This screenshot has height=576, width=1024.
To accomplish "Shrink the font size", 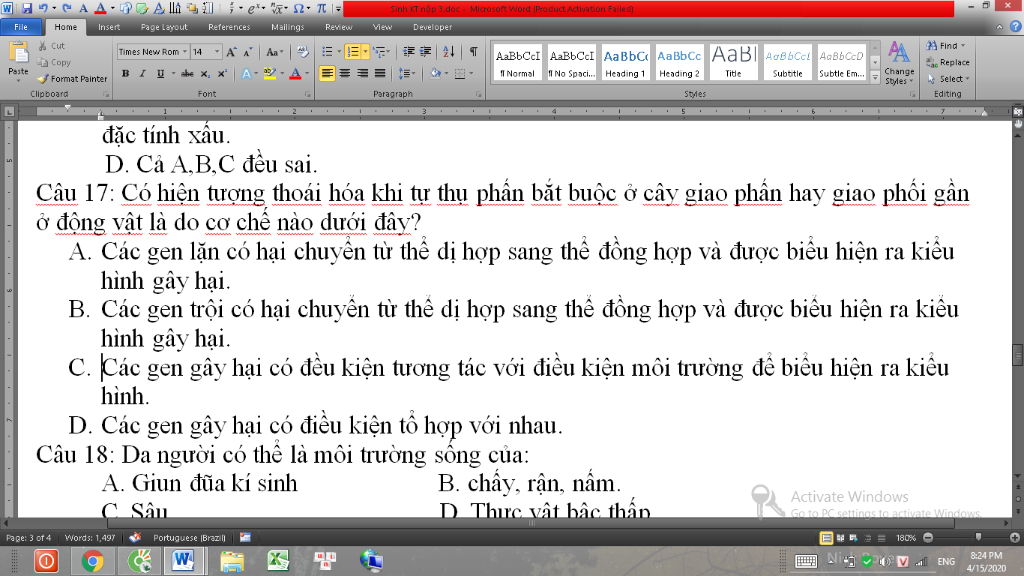I will [x=248, y=52].
